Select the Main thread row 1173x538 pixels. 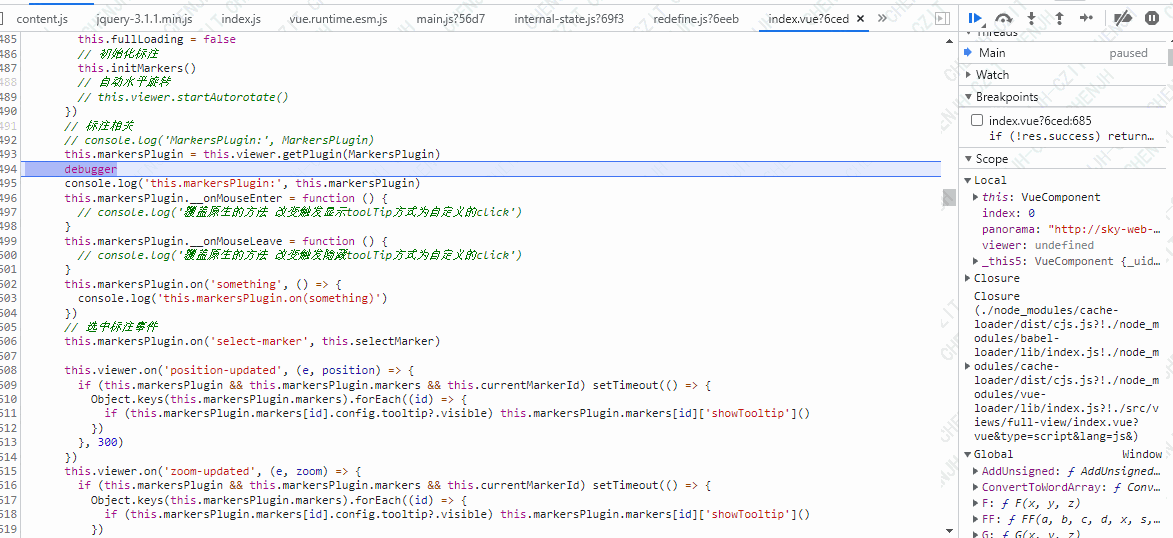1061,53
